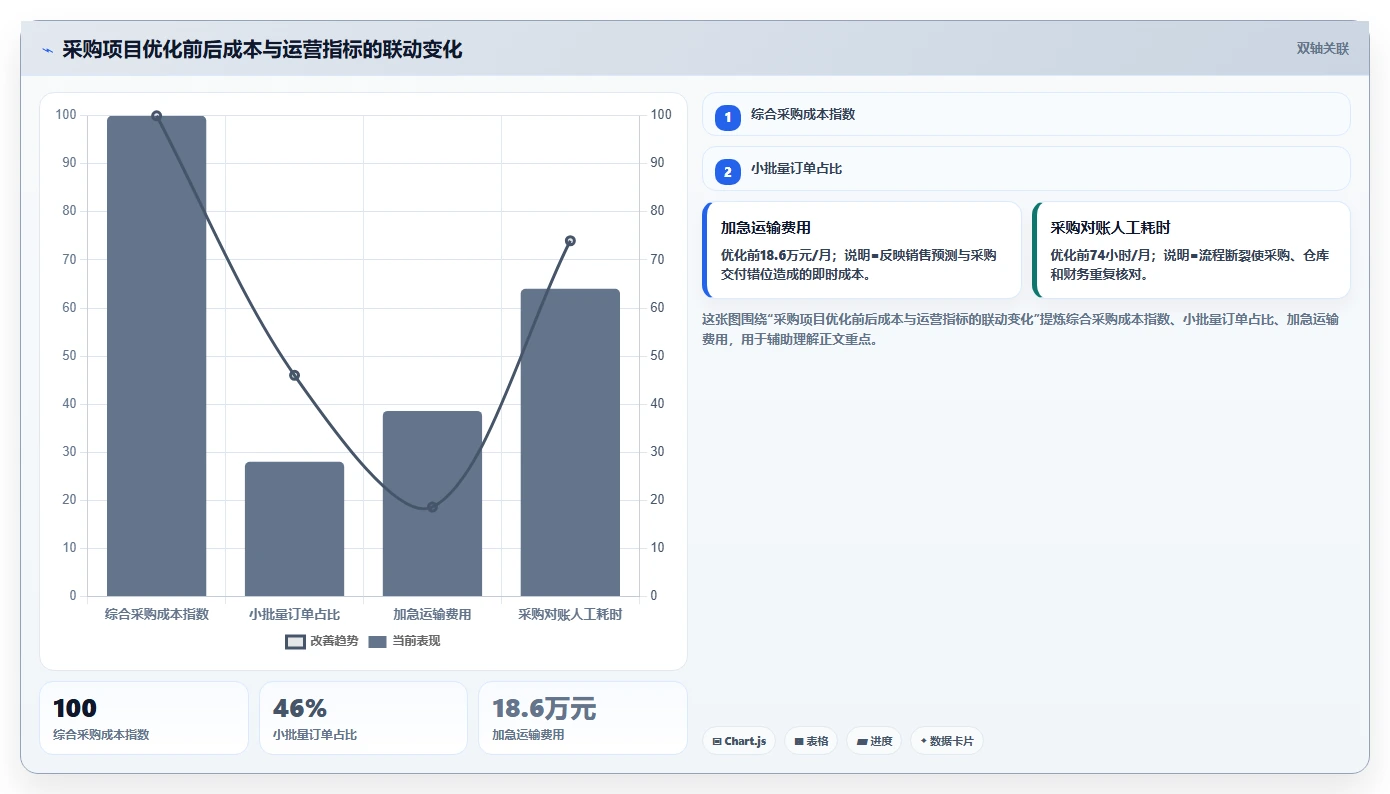Toggle the 当前表现 legend entry
The image size is (1390, 794).
coord(404,641)
